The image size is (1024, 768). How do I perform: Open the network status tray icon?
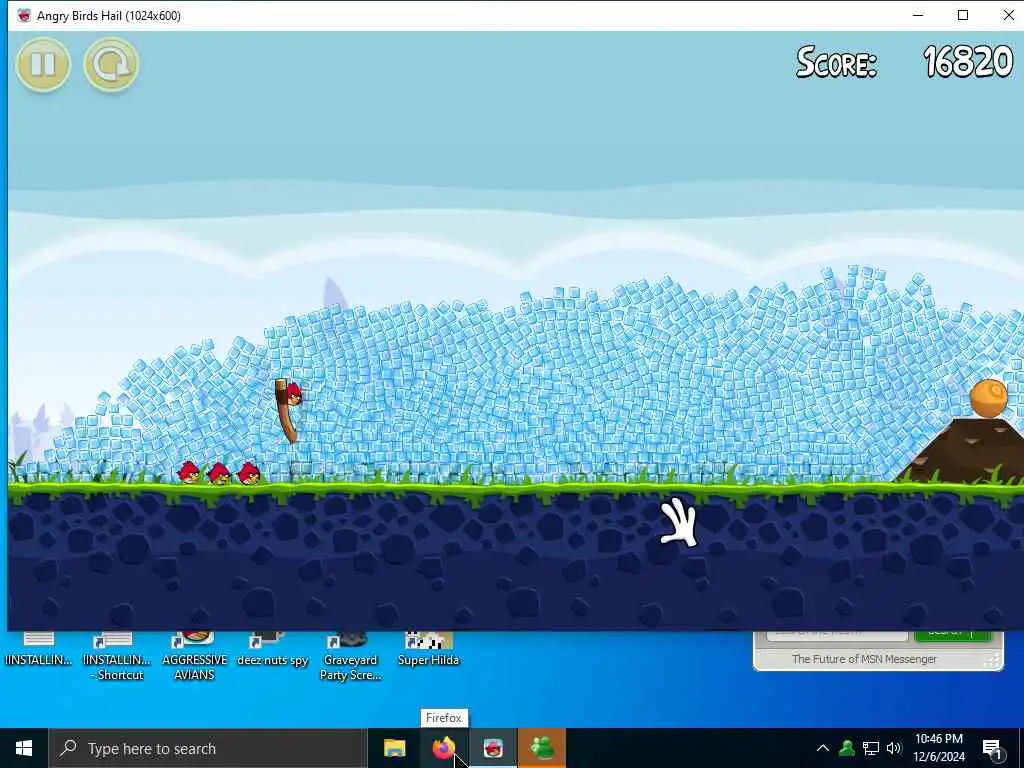[x=871, y=748]
